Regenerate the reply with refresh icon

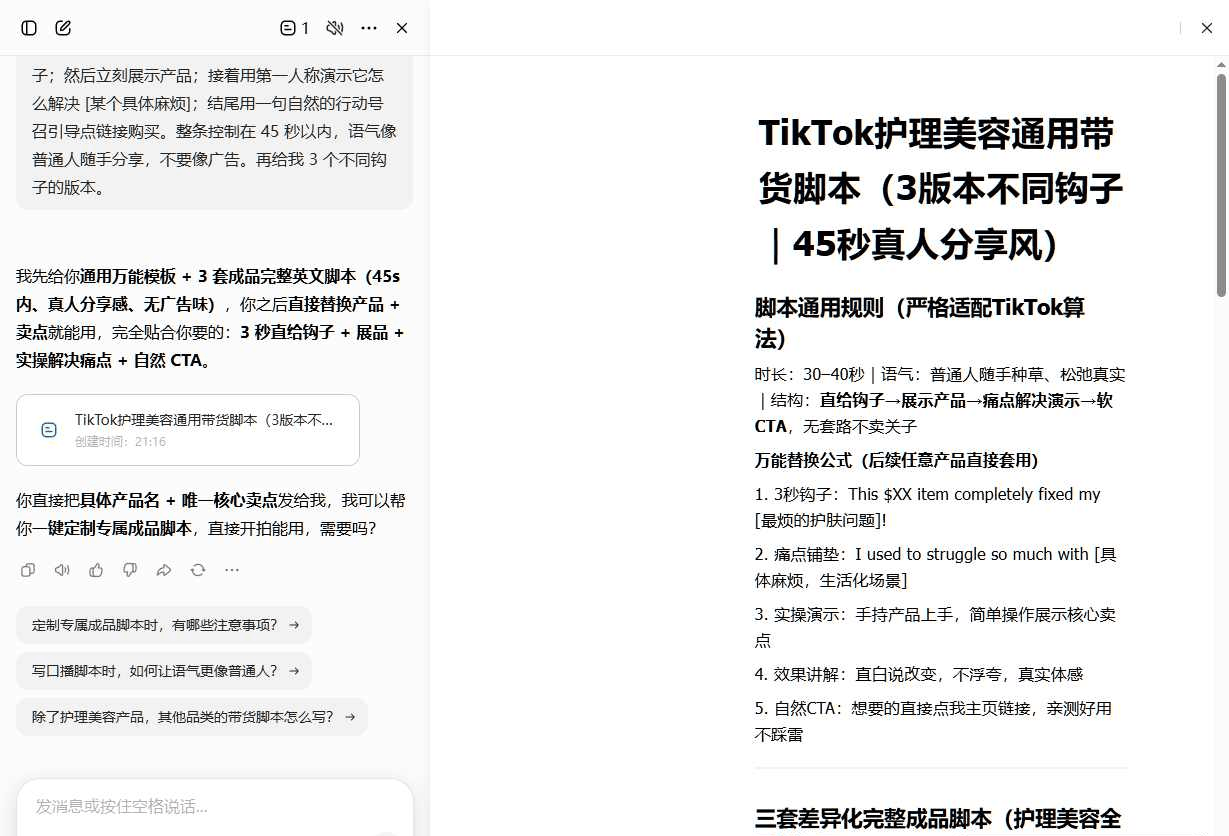(x=198, y=570)
